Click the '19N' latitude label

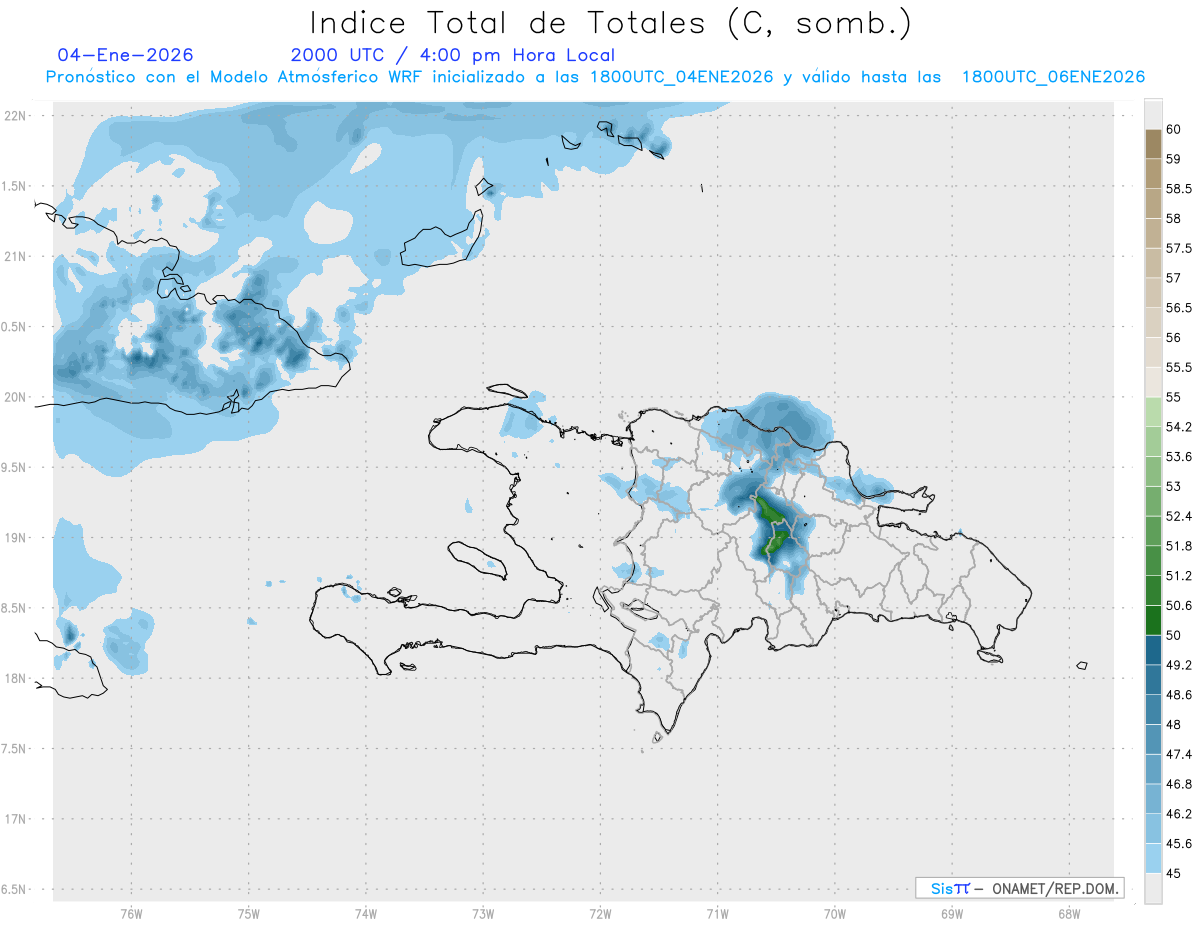16,538
